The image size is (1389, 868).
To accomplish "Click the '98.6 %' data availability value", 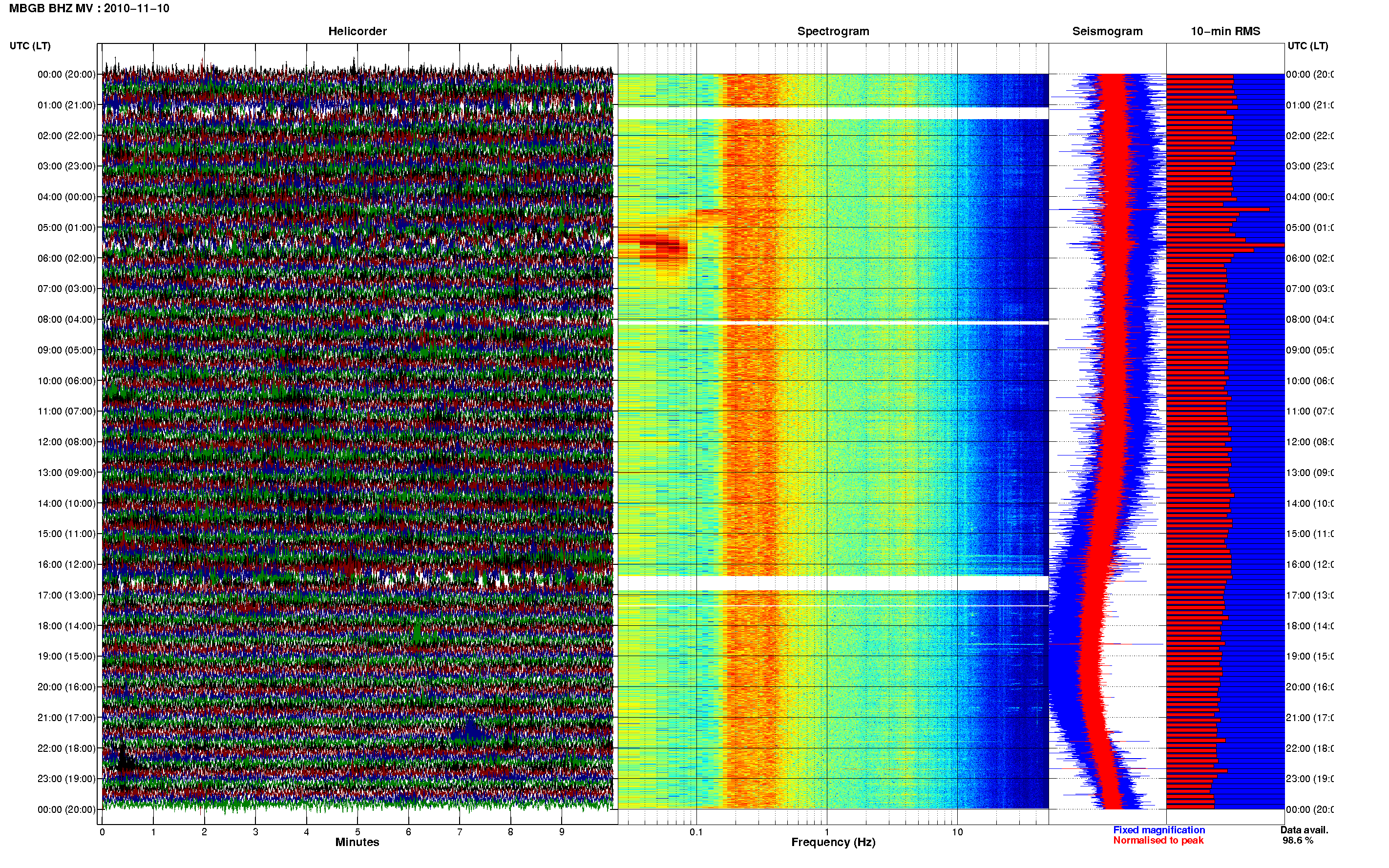I will pos(1298,841).
